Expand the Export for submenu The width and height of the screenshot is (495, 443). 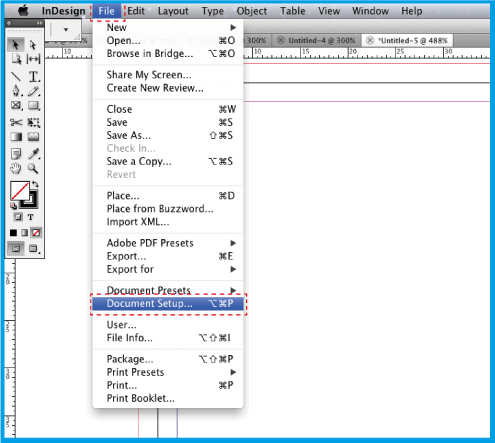(x=168, y=269)
